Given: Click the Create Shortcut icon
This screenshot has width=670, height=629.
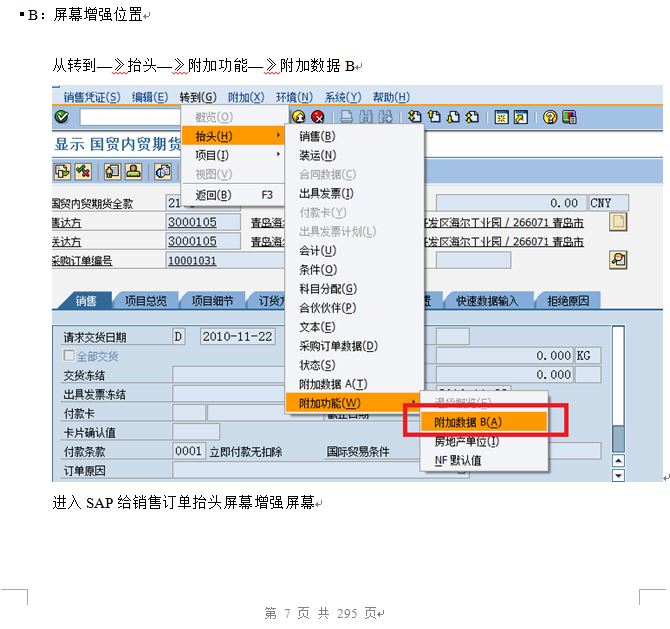Looking at the screenshot, I should 520,117.
